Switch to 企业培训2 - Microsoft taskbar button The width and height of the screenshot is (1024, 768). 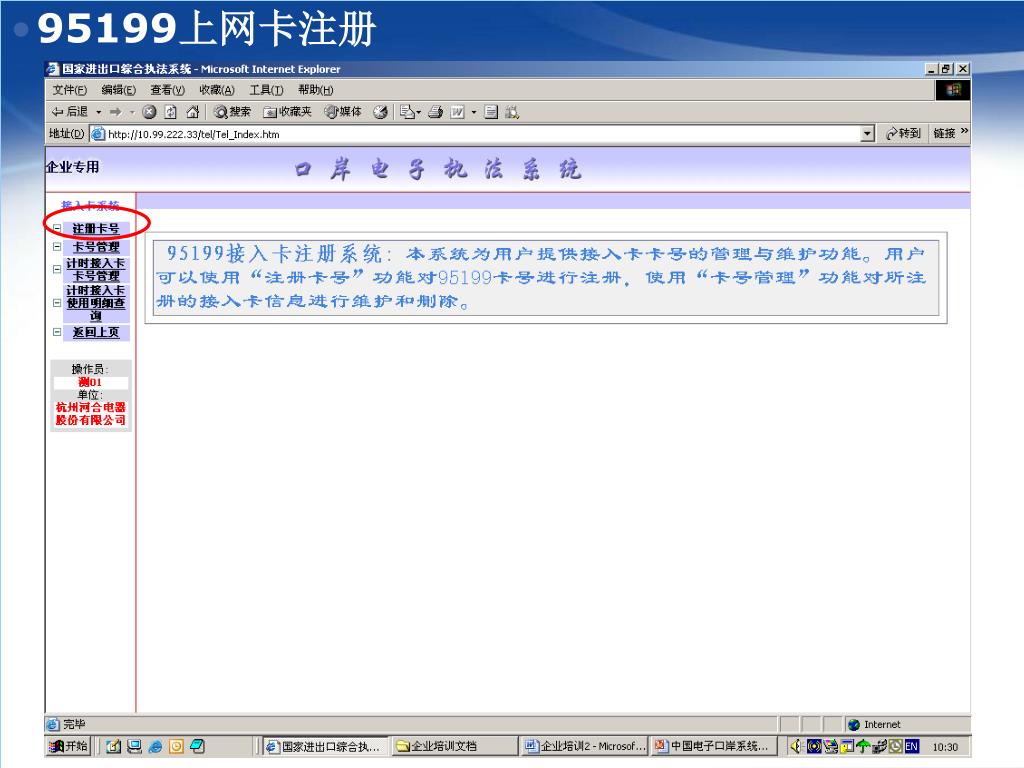point(584,746)
